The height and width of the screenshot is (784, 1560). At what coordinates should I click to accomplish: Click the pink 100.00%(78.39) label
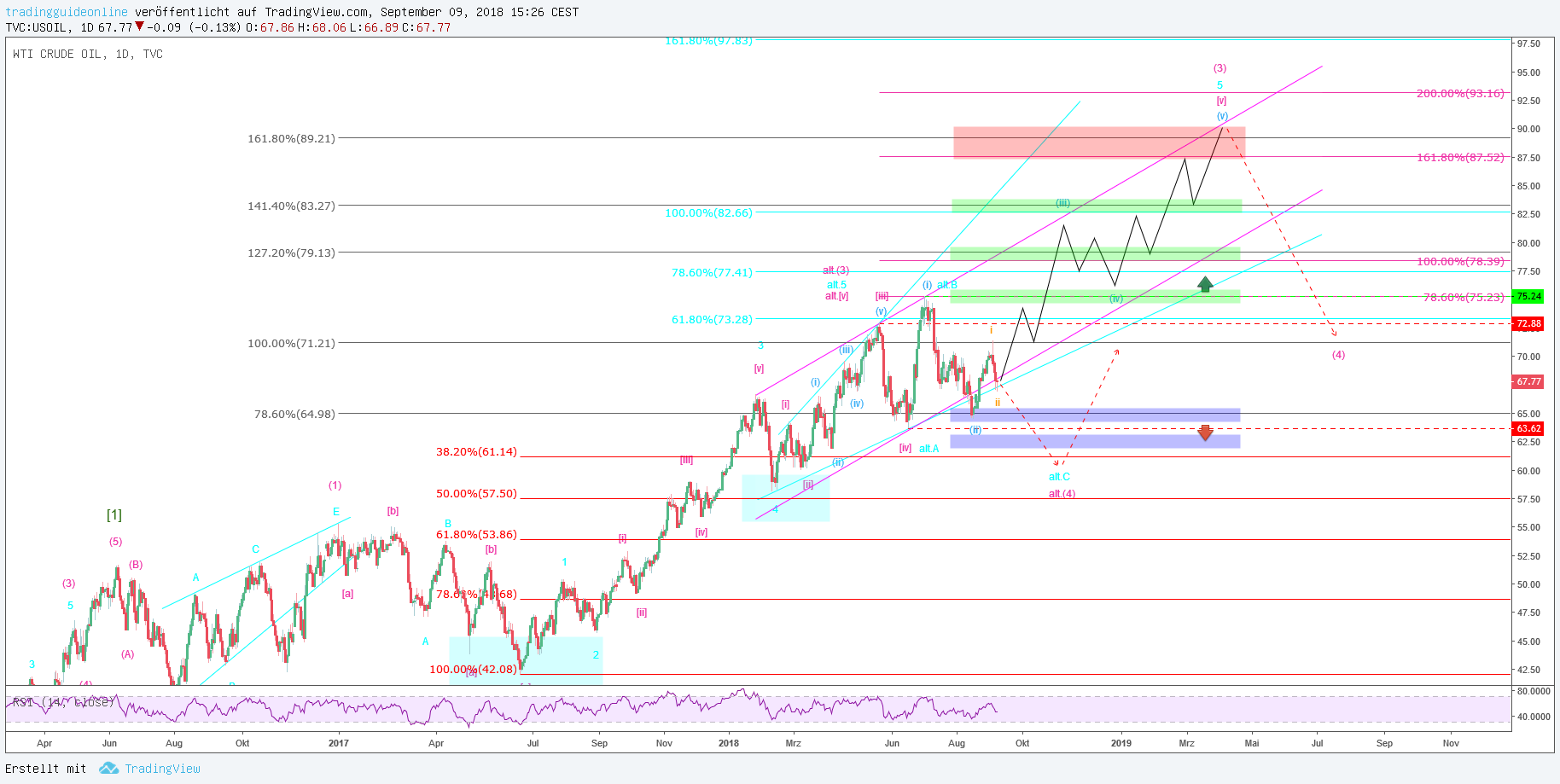(1460, 261)
